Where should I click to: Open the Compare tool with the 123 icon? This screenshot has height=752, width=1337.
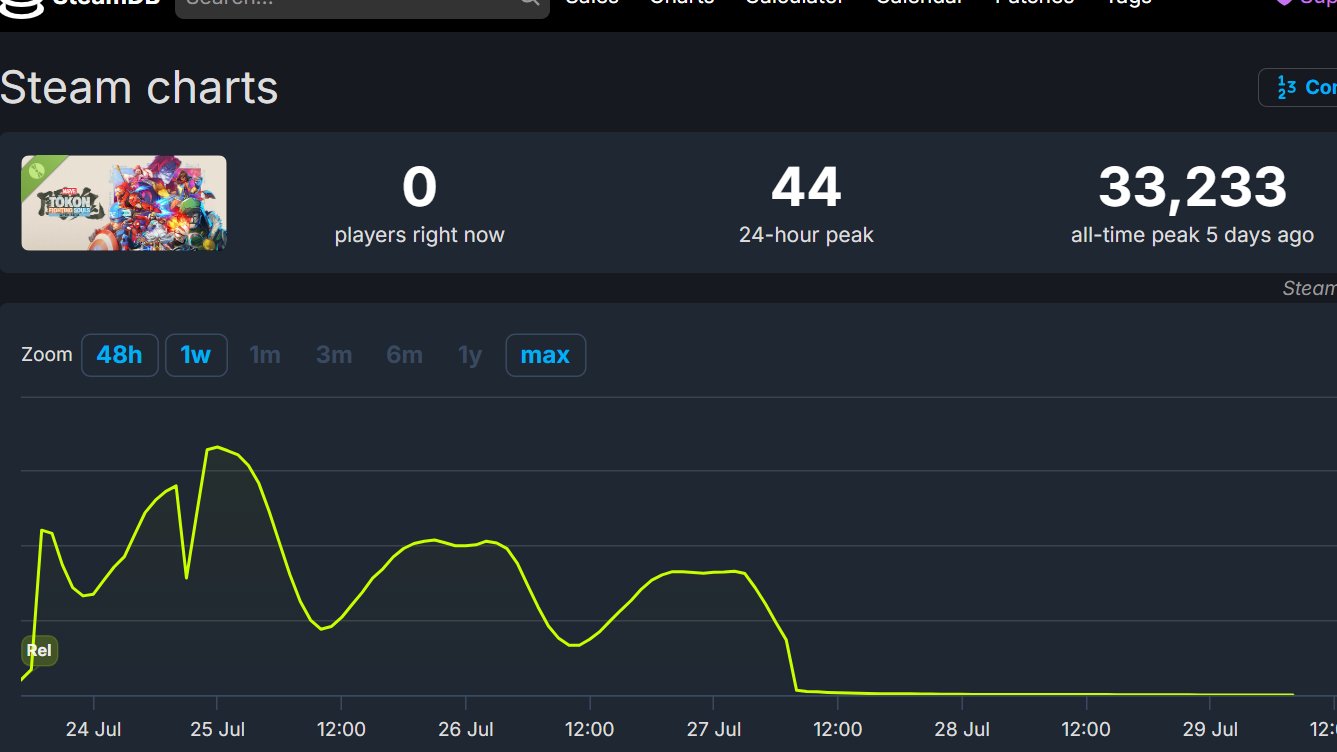[x=1298, y=88]
